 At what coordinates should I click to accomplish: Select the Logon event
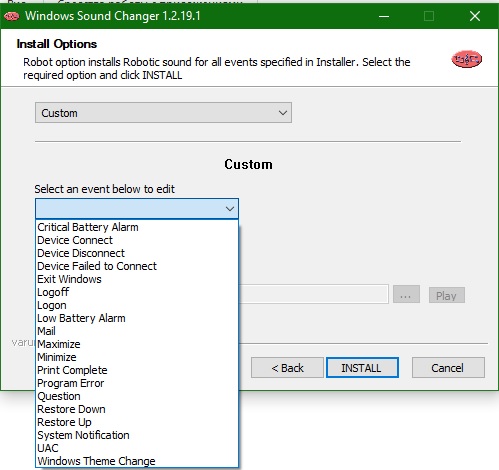pos(137,305)
